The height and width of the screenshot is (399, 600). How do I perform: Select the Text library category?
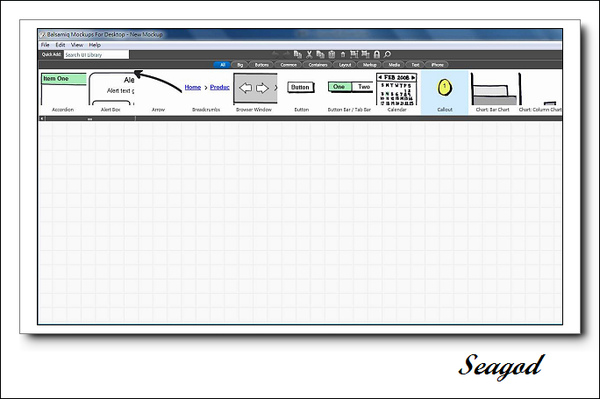415,65
